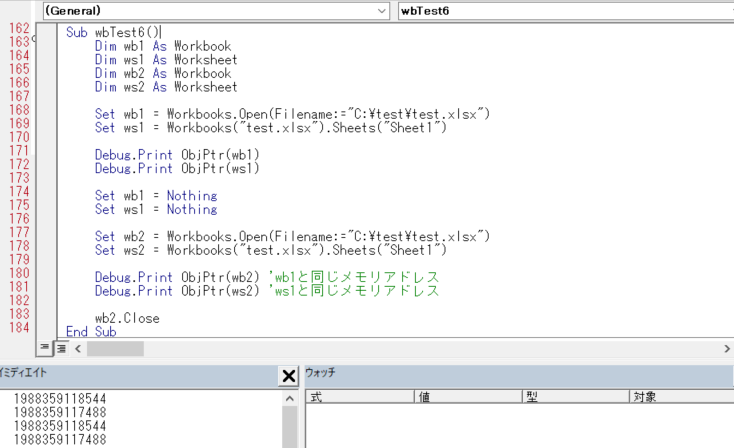Click line Set ws1 = Nothing
This screenshot has height=448, width=734.
pos(156,209)
